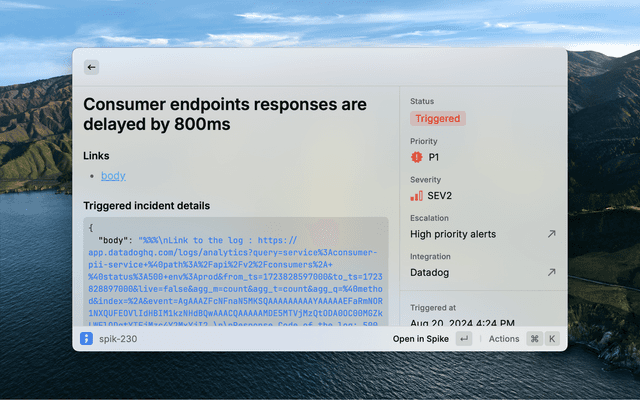Click the Command key symbol in footer
Viewport: 640px width, 400px height.
point(534,339)
